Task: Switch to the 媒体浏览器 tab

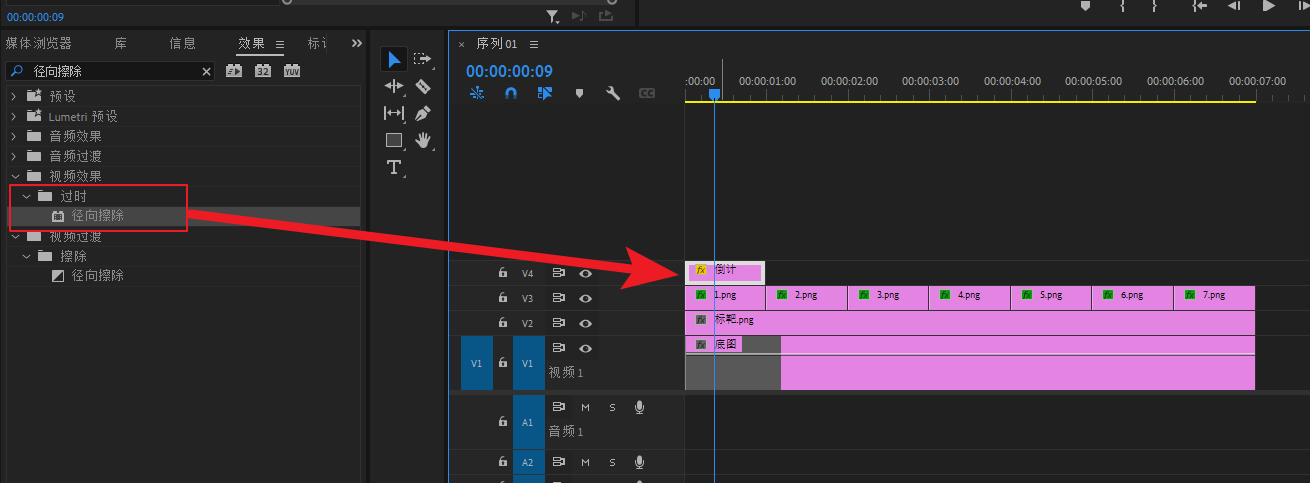Action: coord(39,44)
